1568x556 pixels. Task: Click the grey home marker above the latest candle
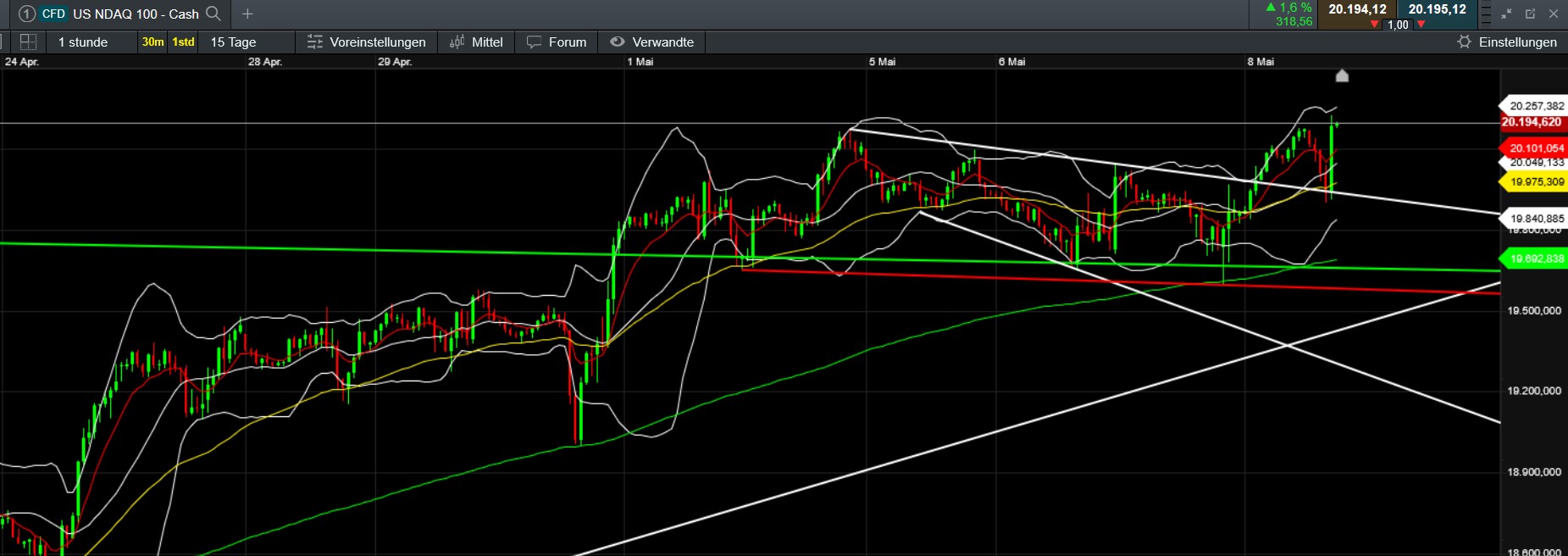[1342, 75]
